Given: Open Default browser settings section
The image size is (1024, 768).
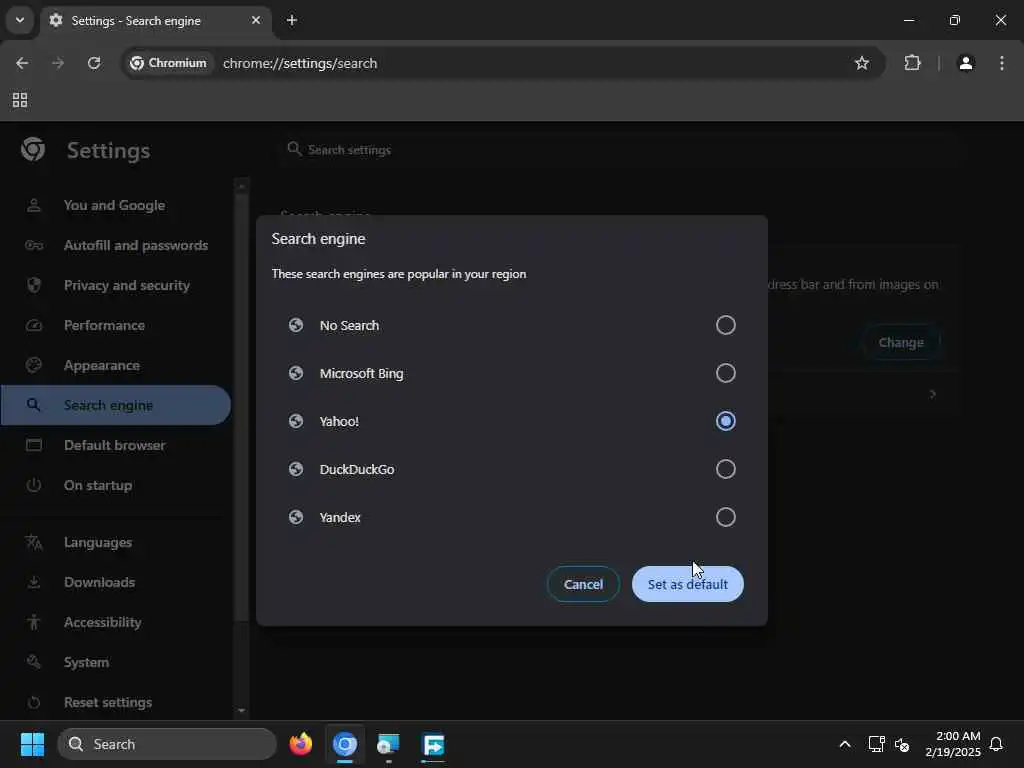Looking at the screenshot, I should click(x=114, y=445).
